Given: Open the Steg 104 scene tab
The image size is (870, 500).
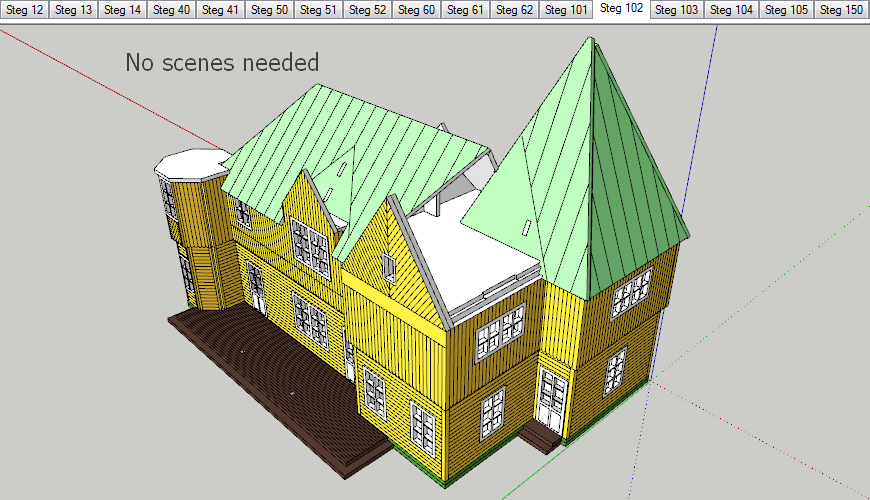Looking at the screenshot, I should click(x=732, y=10).
